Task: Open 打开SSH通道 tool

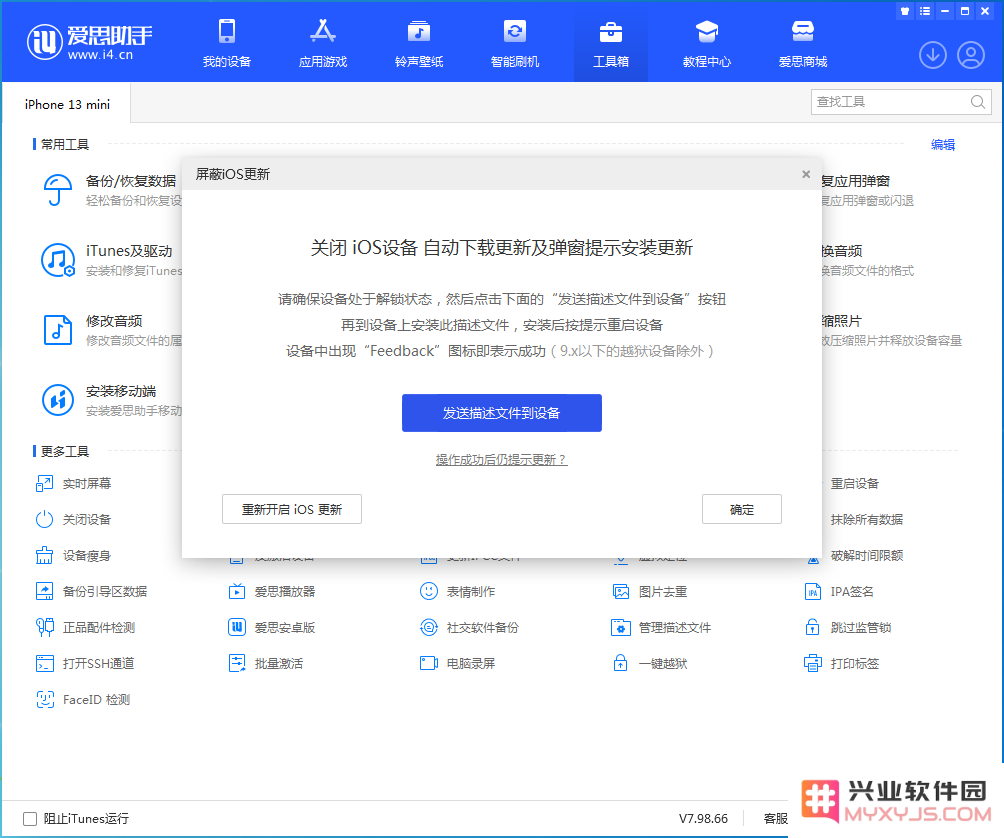Action: 86,663
